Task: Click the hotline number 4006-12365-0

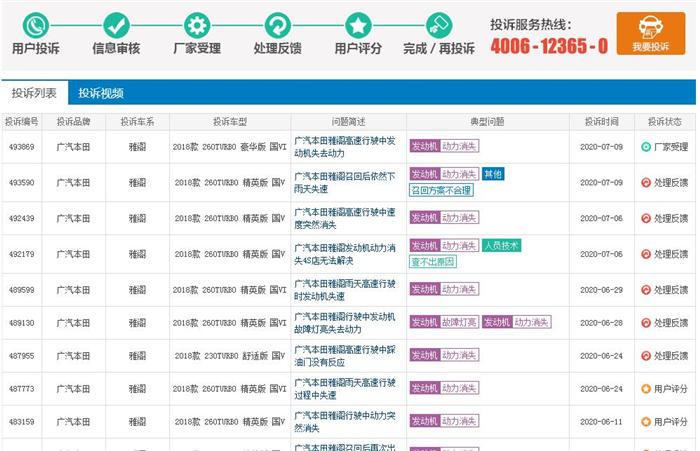Action: [549, 46]
